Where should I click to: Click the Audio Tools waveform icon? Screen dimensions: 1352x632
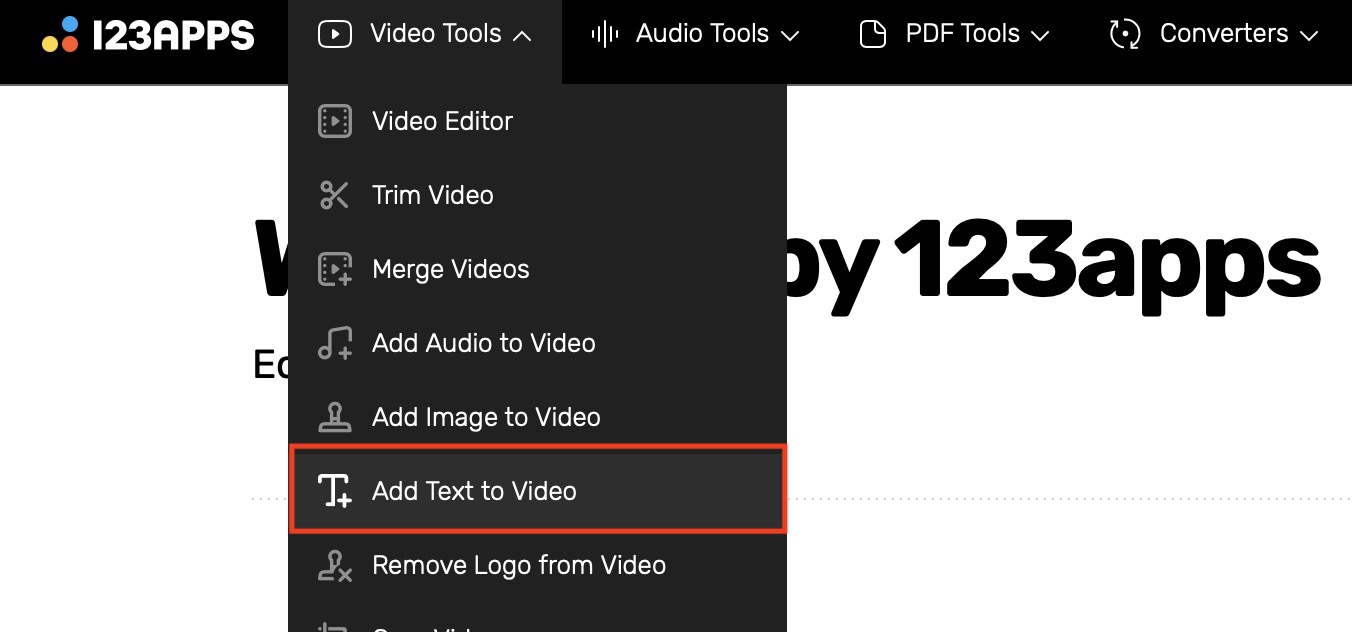point(603,34)
